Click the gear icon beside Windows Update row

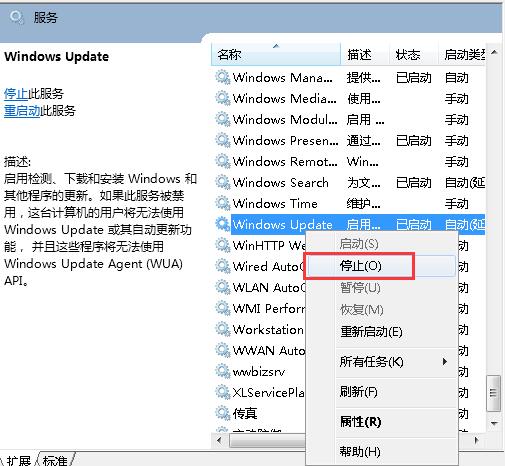coord(222,224)
